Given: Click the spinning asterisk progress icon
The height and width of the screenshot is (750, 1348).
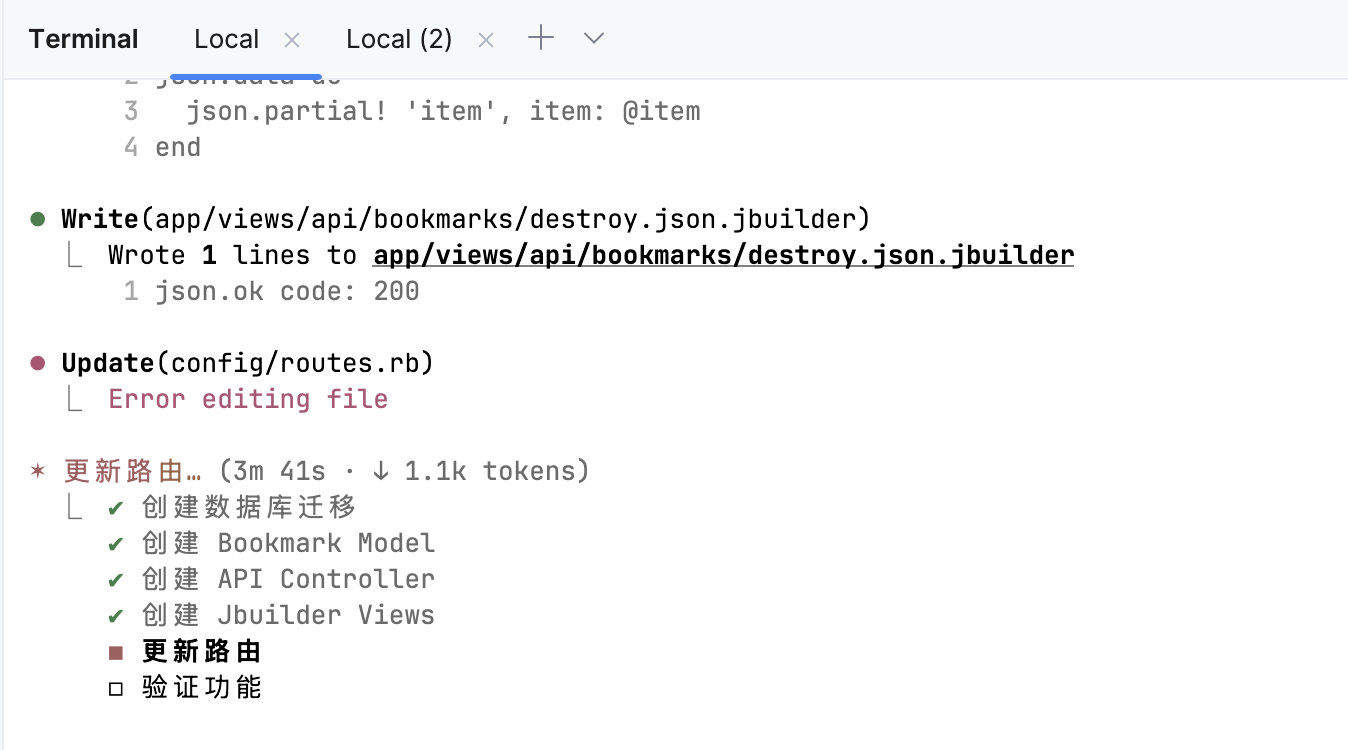Looking at the screenshot, I should [38, 471].
